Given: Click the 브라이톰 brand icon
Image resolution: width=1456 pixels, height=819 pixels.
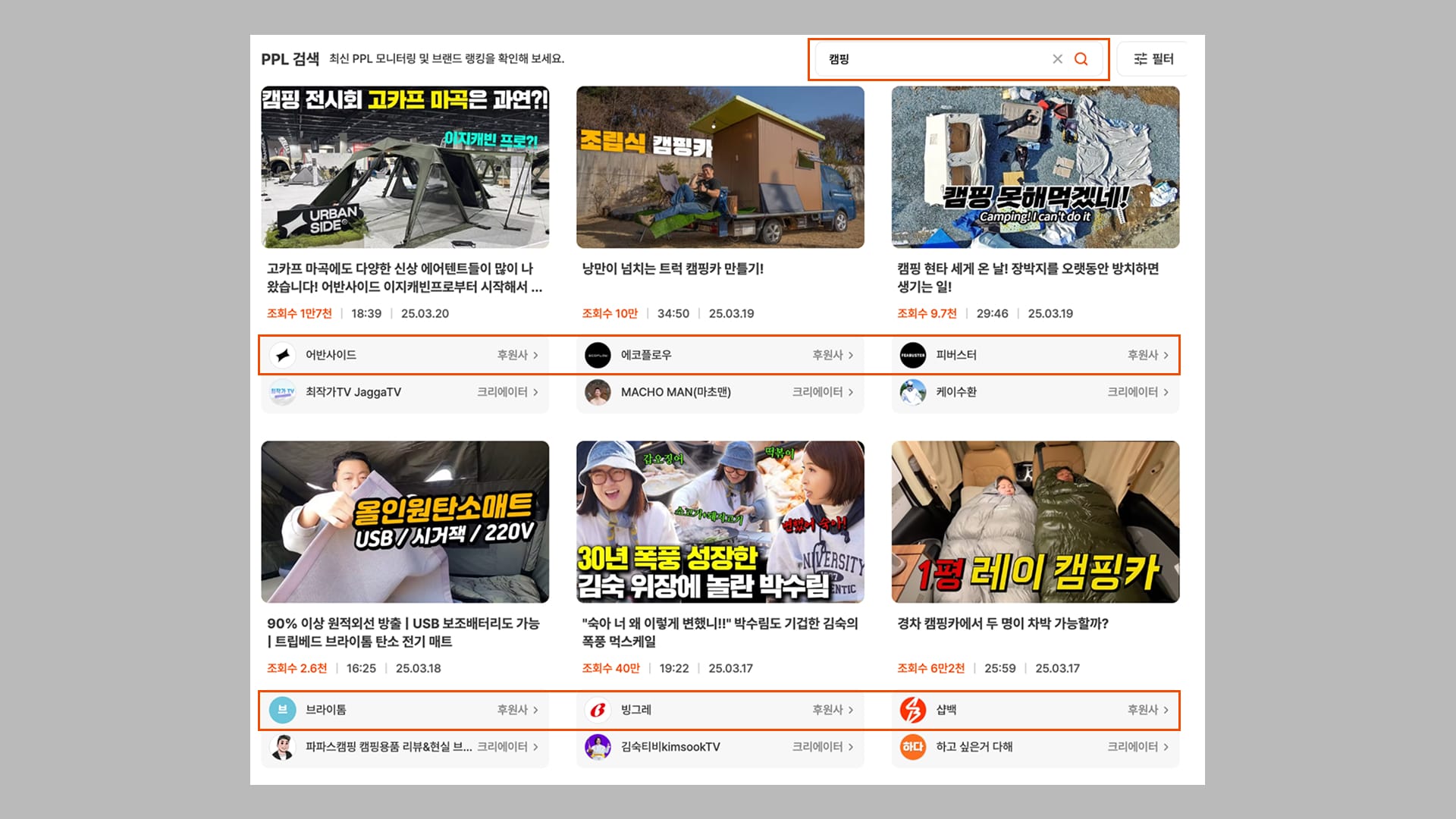Looking at the screenshot, I should [283, 710].
